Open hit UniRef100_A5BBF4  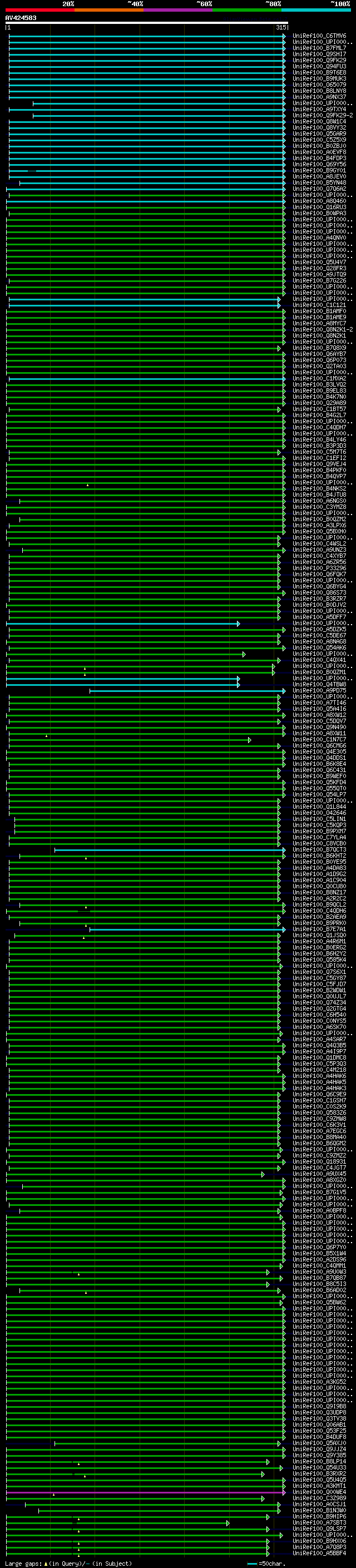pos(319,1554)
